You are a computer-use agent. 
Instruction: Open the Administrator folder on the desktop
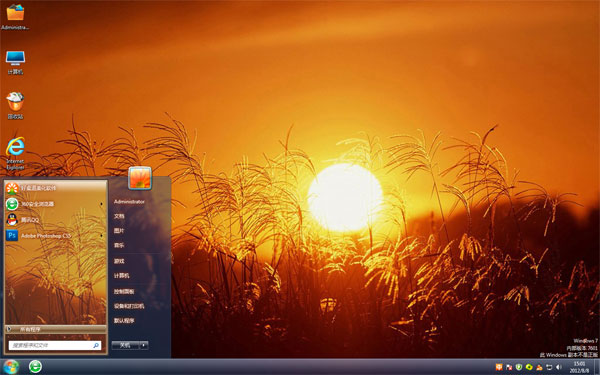click(x=15, y=17)
